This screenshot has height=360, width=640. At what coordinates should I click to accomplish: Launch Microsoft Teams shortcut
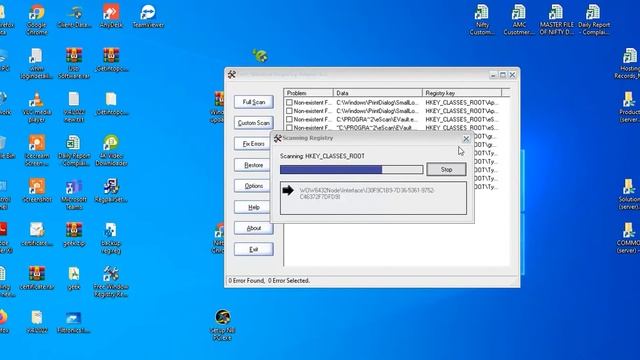(74, 195)
